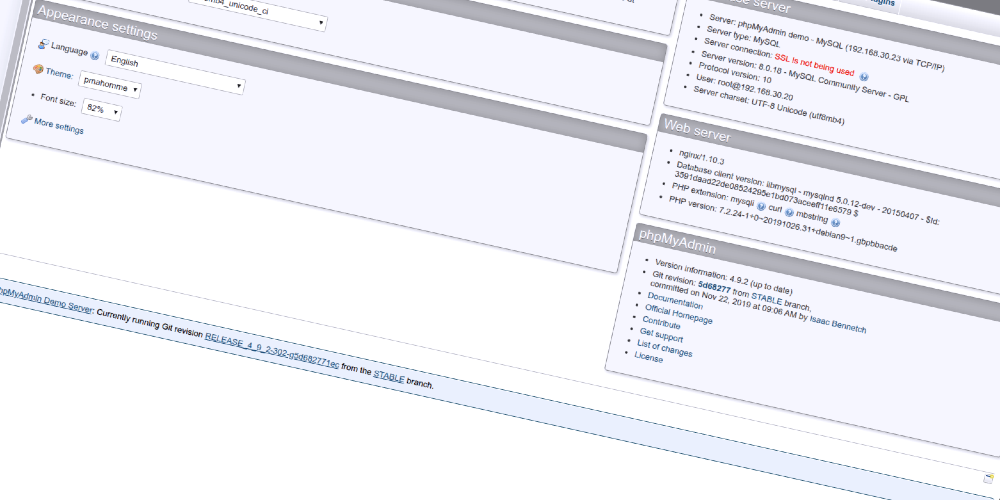Click help icon next to mbstring extension
Image resolution: width=1000 pixels, height=500 pixels.
pyautogui.click(x=836, y=221)
